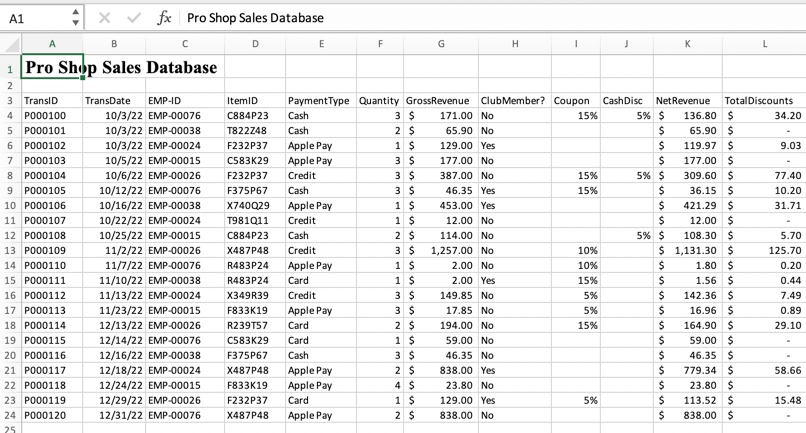Screen dimensions: 806x433
Task: Select row 1 header
Action: 10,68
